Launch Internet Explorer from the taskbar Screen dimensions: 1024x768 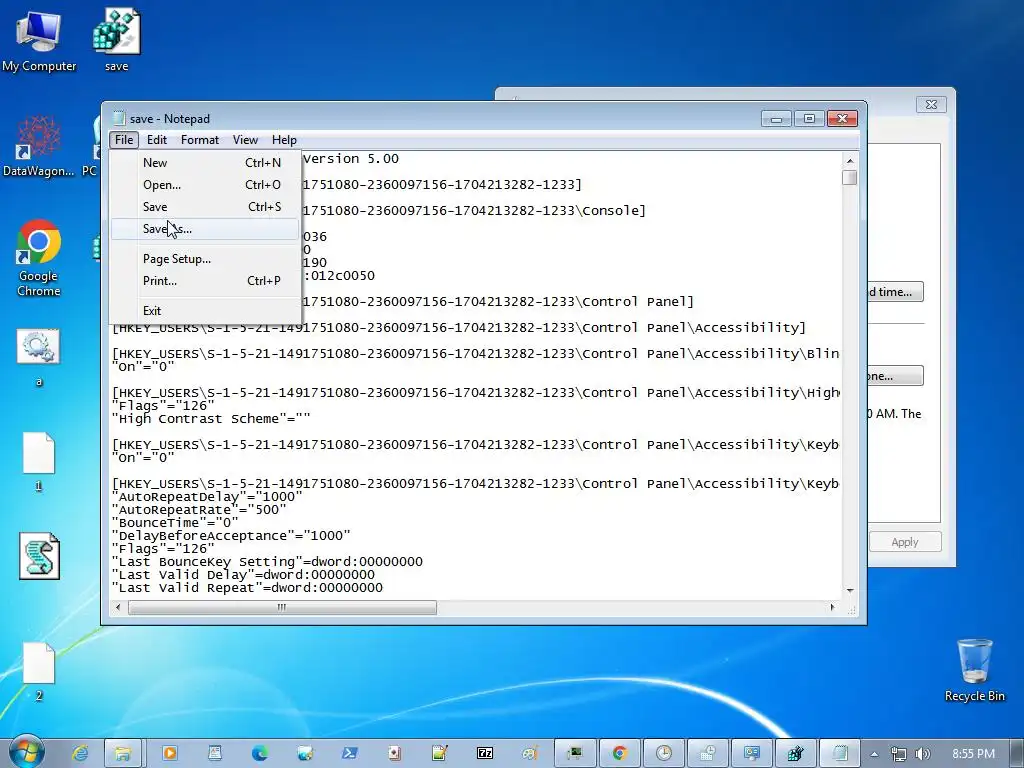80,754
